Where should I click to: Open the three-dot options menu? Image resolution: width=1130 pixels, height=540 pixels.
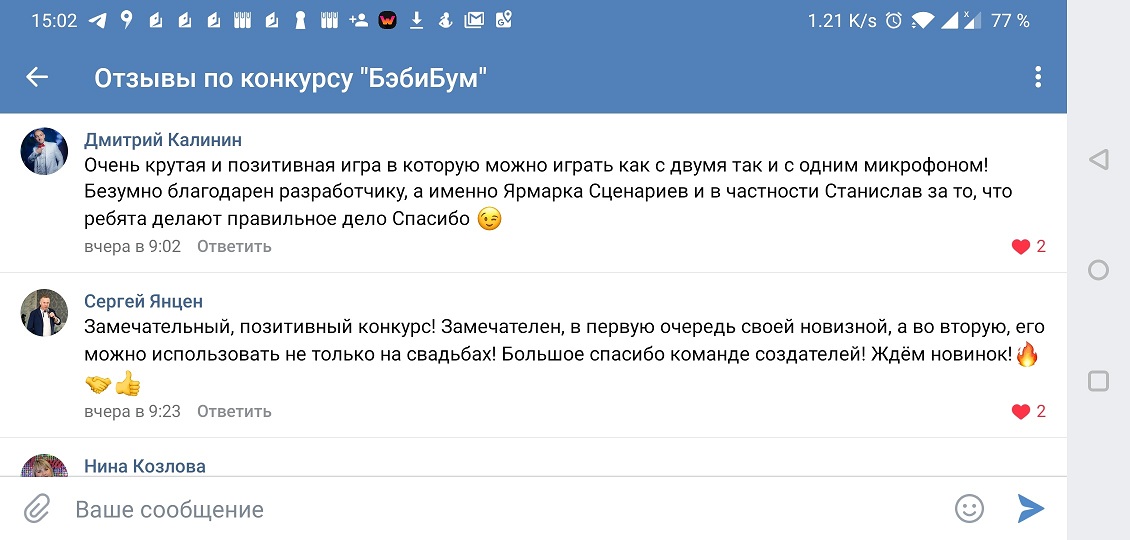1038,77
